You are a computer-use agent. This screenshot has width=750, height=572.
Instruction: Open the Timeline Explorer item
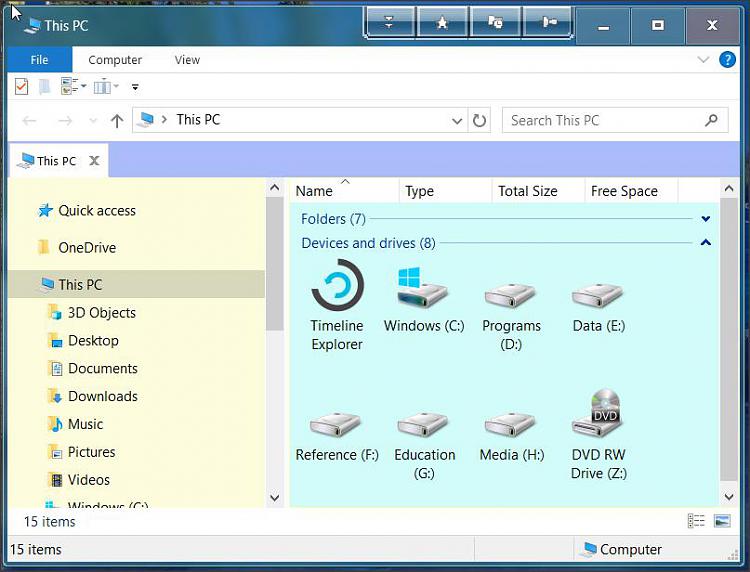337,305
